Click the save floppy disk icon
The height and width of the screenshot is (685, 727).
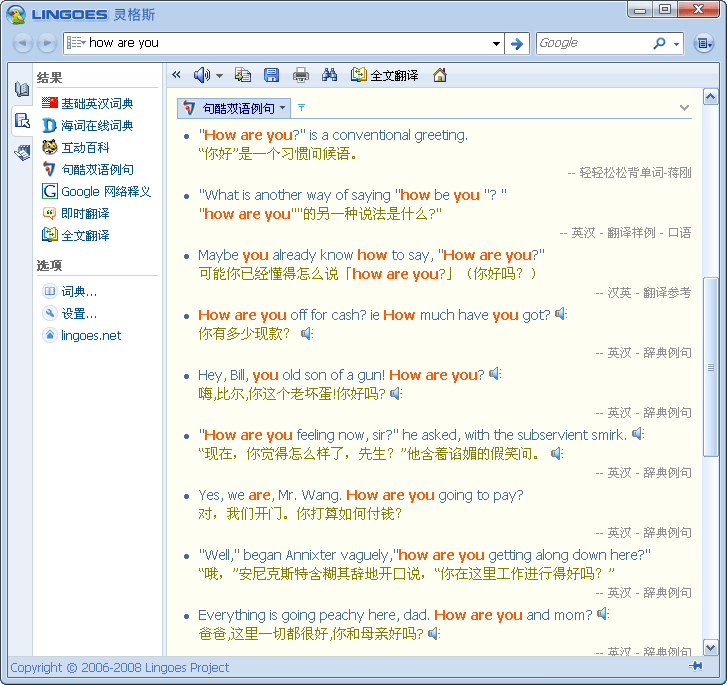271,75
